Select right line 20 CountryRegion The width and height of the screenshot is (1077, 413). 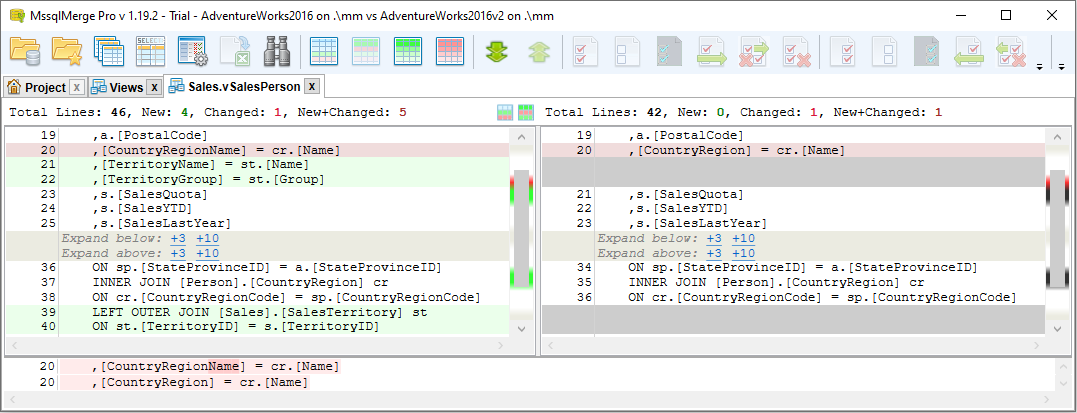click(x=793, y=150)
